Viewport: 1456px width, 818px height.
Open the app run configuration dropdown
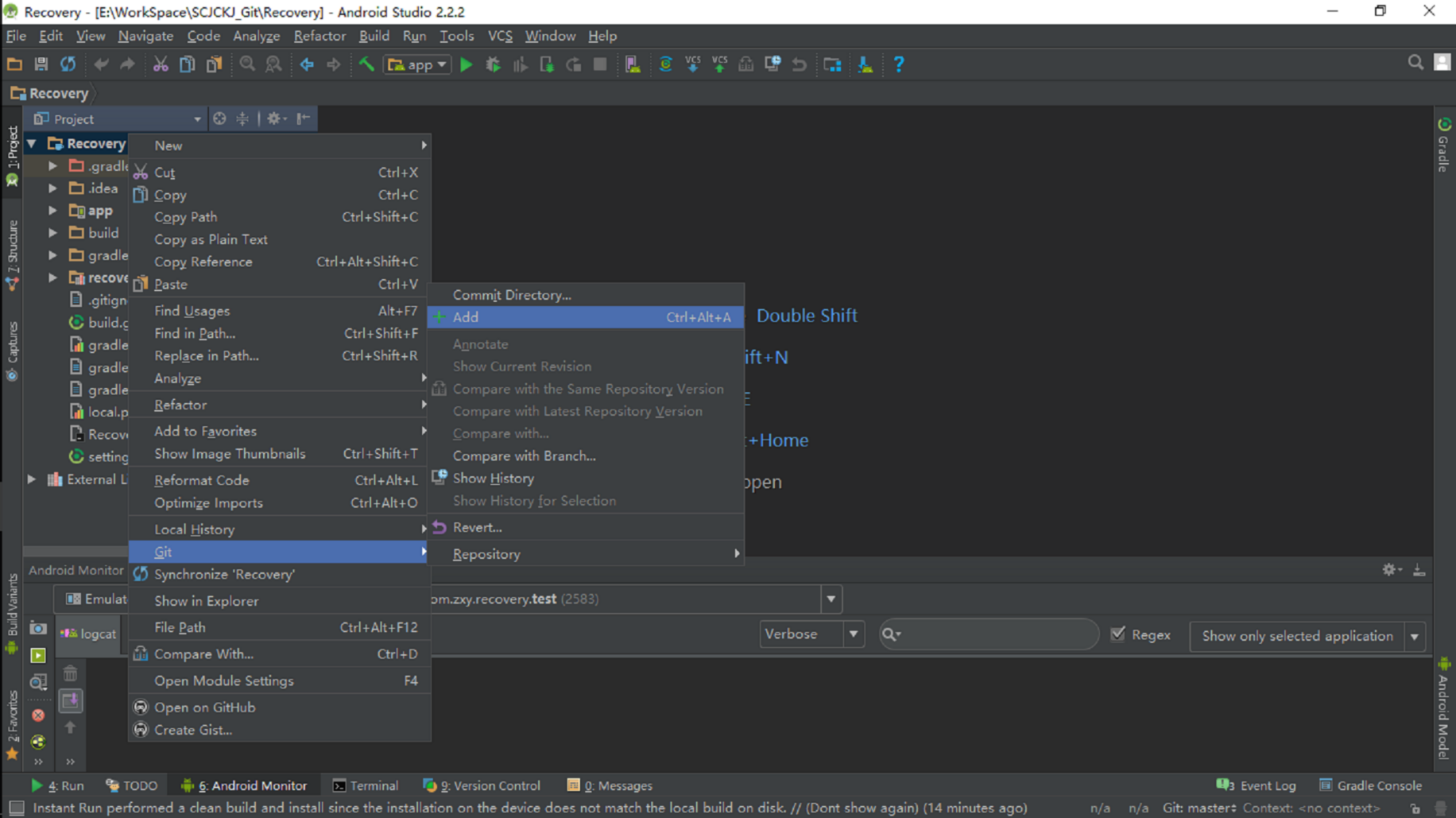tap(417, 64)
